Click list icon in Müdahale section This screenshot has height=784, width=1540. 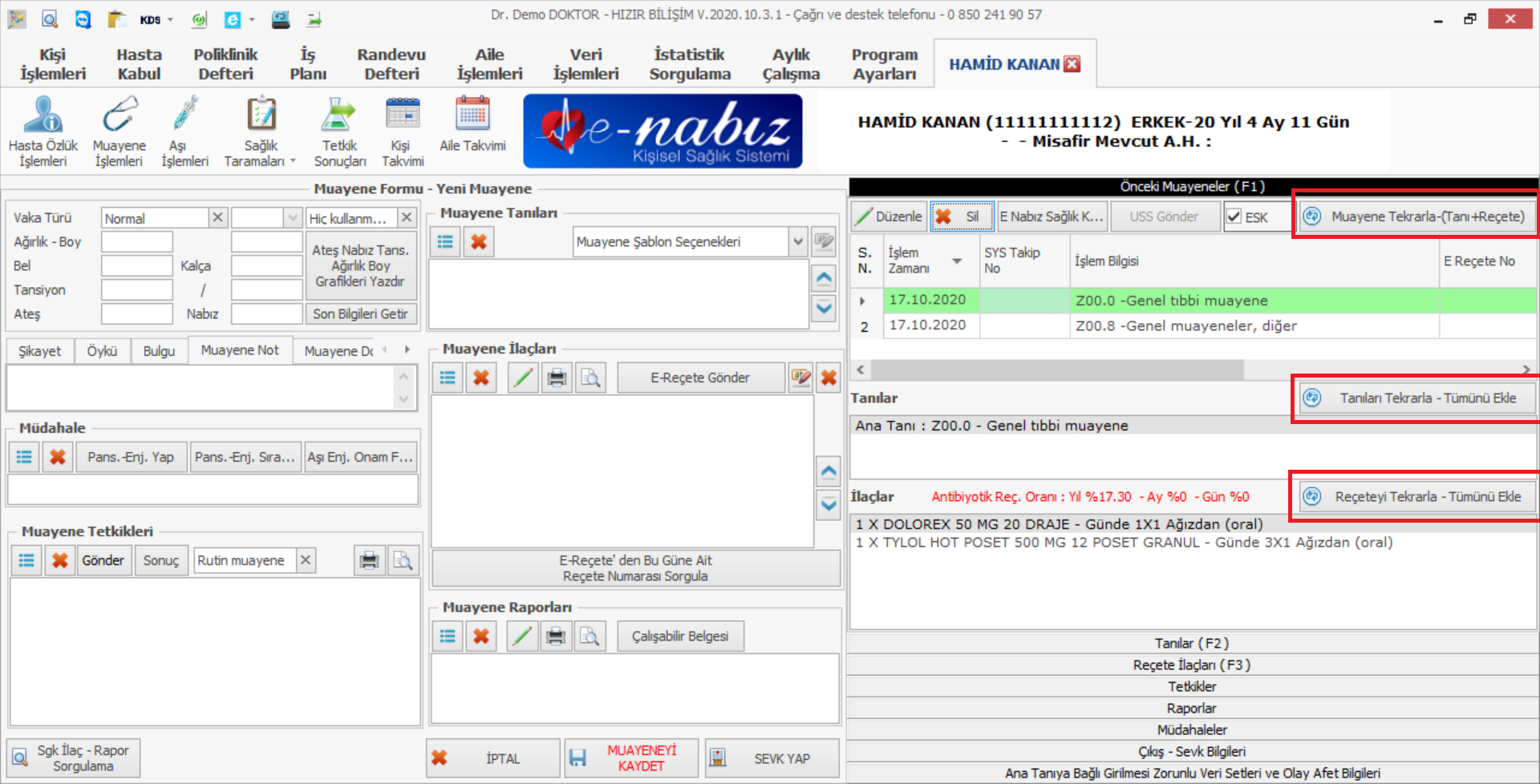(24, 457)
